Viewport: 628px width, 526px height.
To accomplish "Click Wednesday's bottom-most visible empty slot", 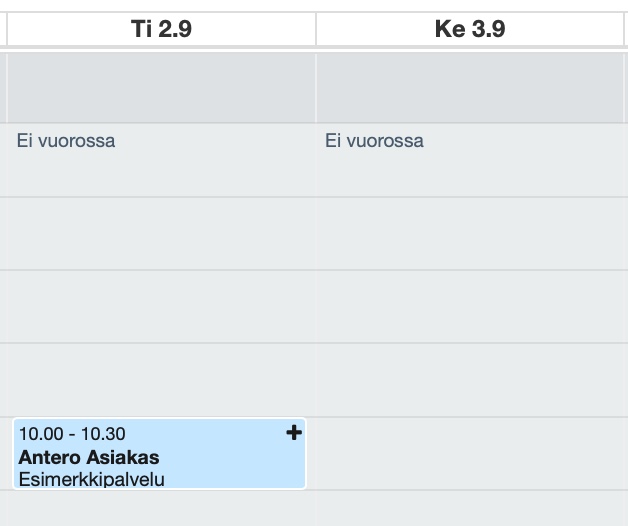I will pos(470,509).
